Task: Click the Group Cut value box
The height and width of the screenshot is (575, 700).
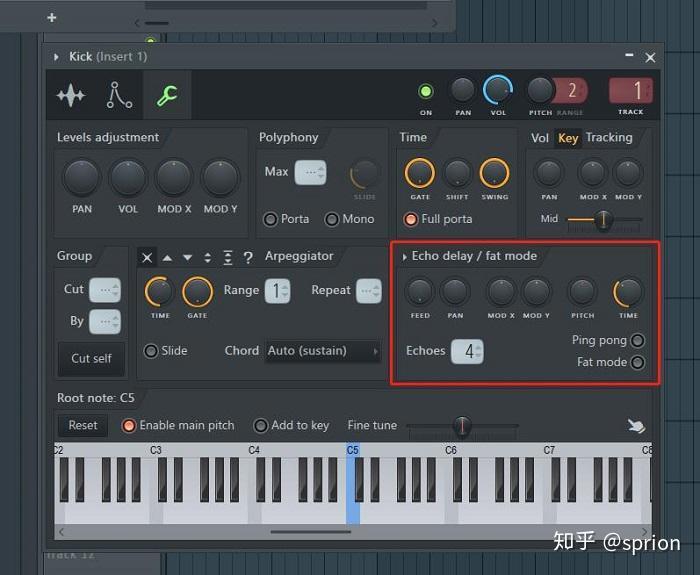Action: click(x=105, y=290)
